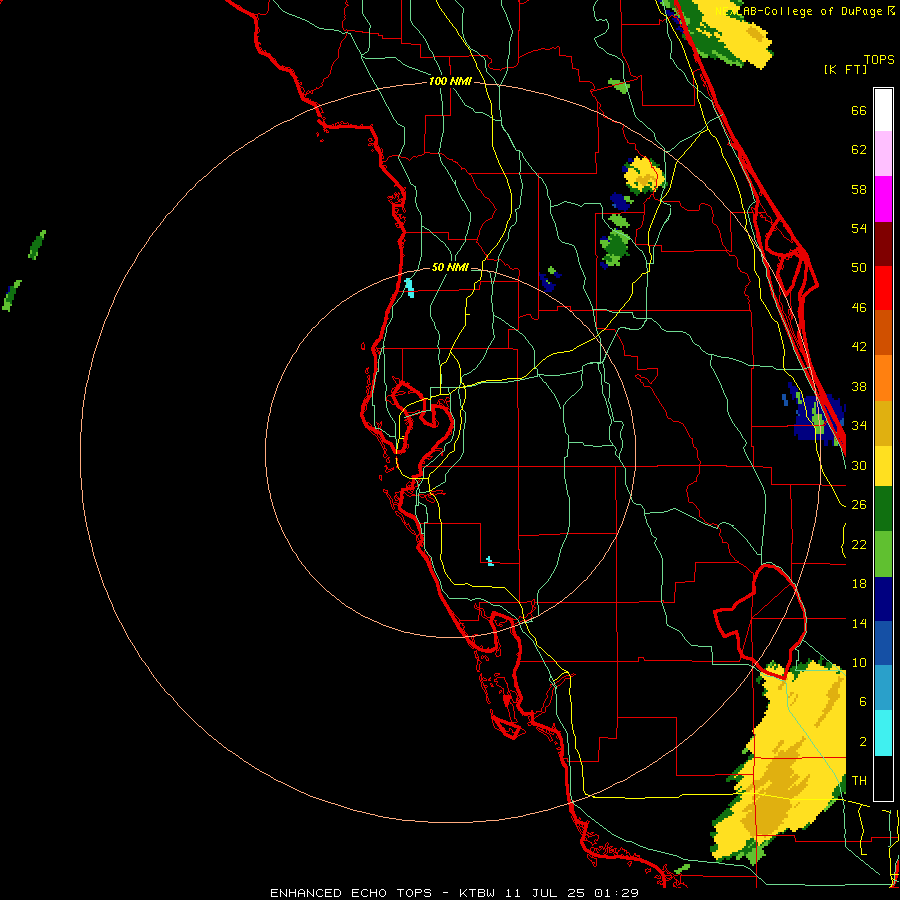Click the bright yellow legend swatch
Image resolution: width=900 pixels, height=900 pixels.
pyautogui.click(x=883, y=466)
